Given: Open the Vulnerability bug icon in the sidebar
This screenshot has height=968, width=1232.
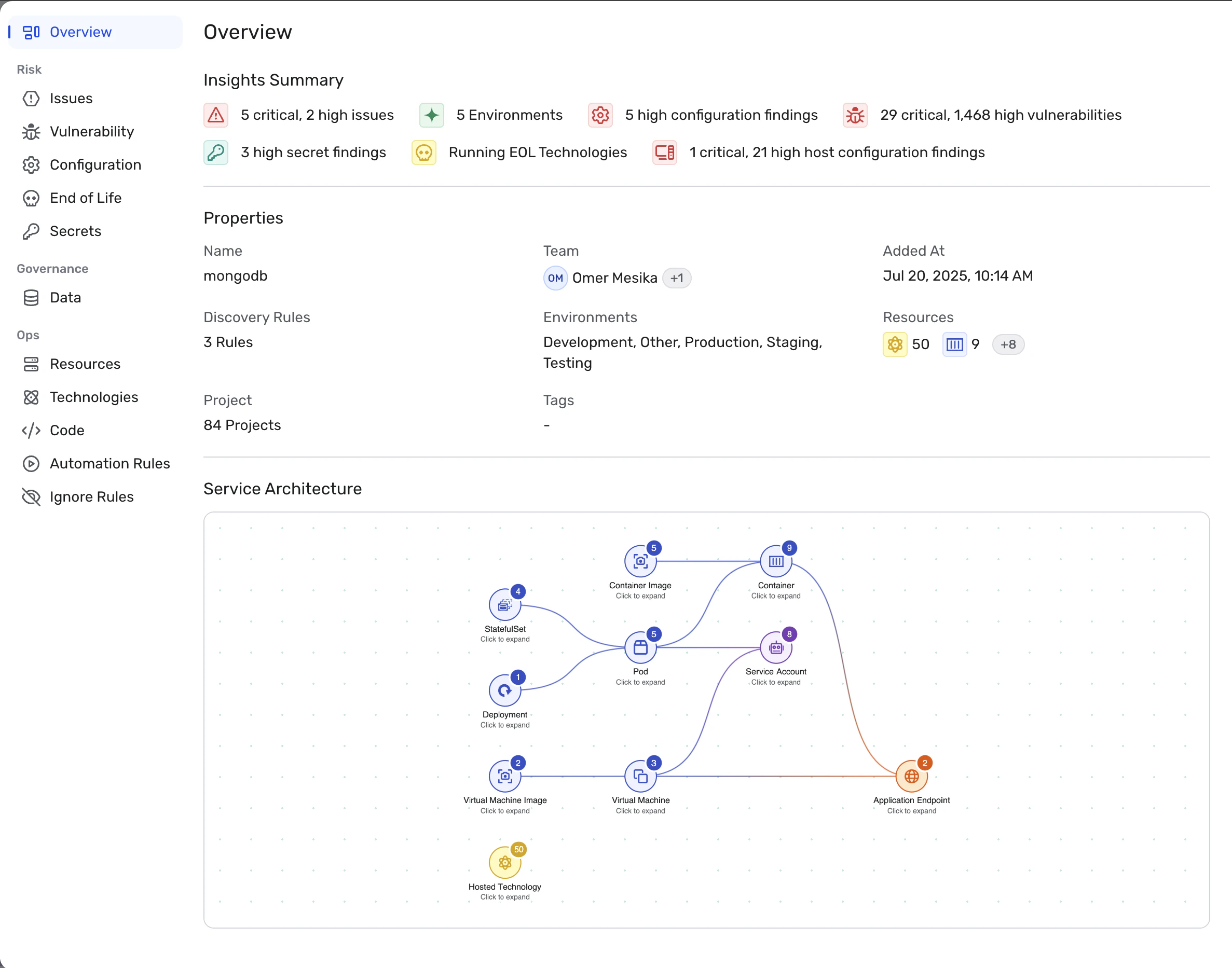Looking at the screenshot, I should pos(31,131).
